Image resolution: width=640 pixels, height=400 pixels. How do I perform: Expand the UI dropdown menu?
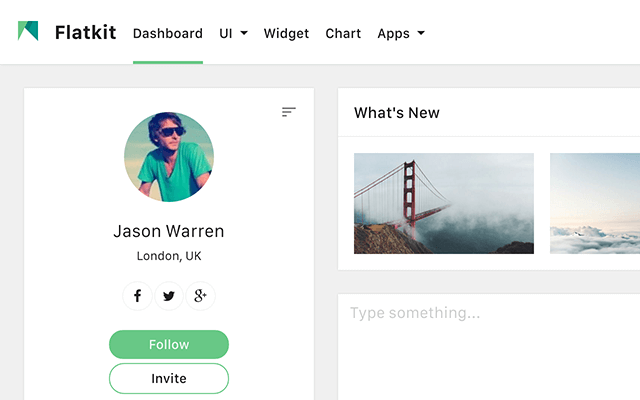click(233, 33)
